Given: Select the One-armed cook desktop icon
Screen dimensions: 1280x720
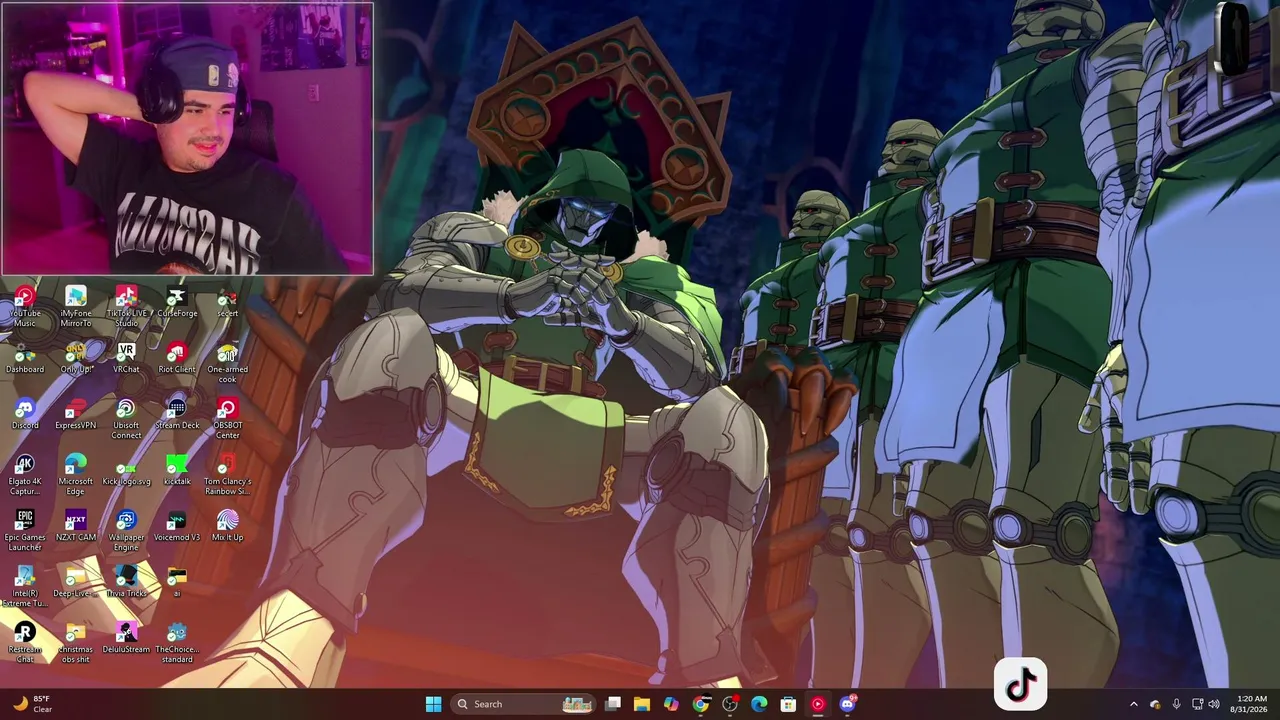Looking at the screenshot, I should [x=227, y=363].
